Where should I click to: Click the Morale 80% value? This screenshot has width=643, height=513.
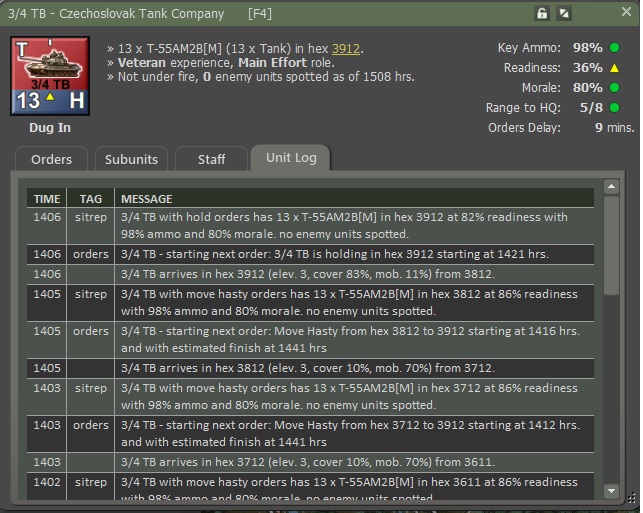pos(588,88)
